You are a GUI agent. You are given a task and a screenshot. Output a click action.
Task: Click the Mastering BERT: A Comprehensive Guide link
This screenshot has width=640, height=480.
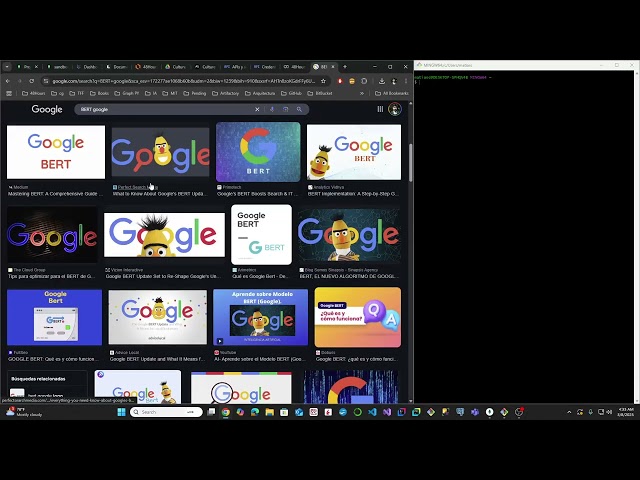pyautogui.click(x=56, y=194)
